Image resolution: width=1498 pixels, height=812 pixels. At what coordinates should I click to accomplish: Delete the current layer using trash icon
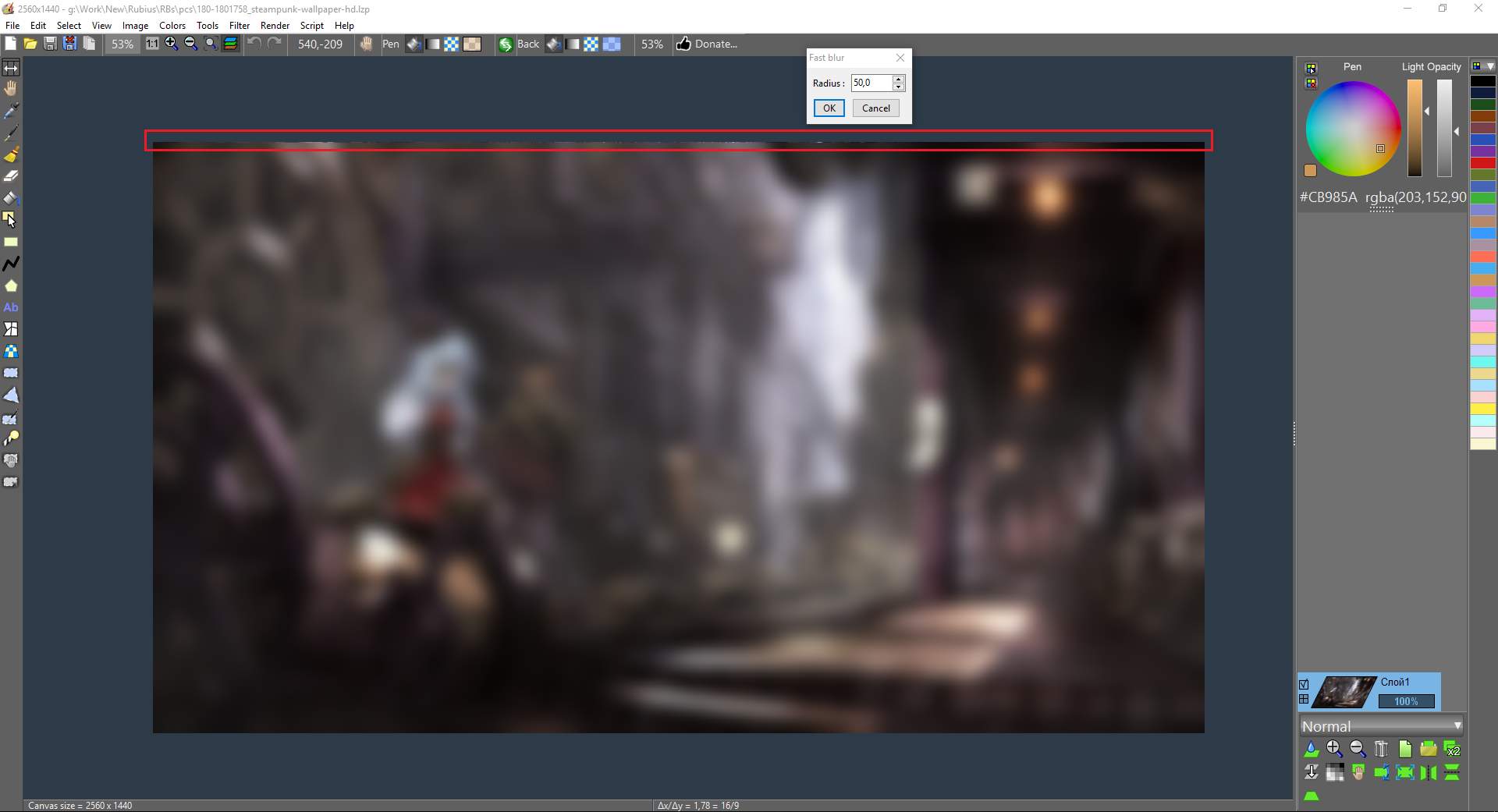click(x=1381, y=749)
